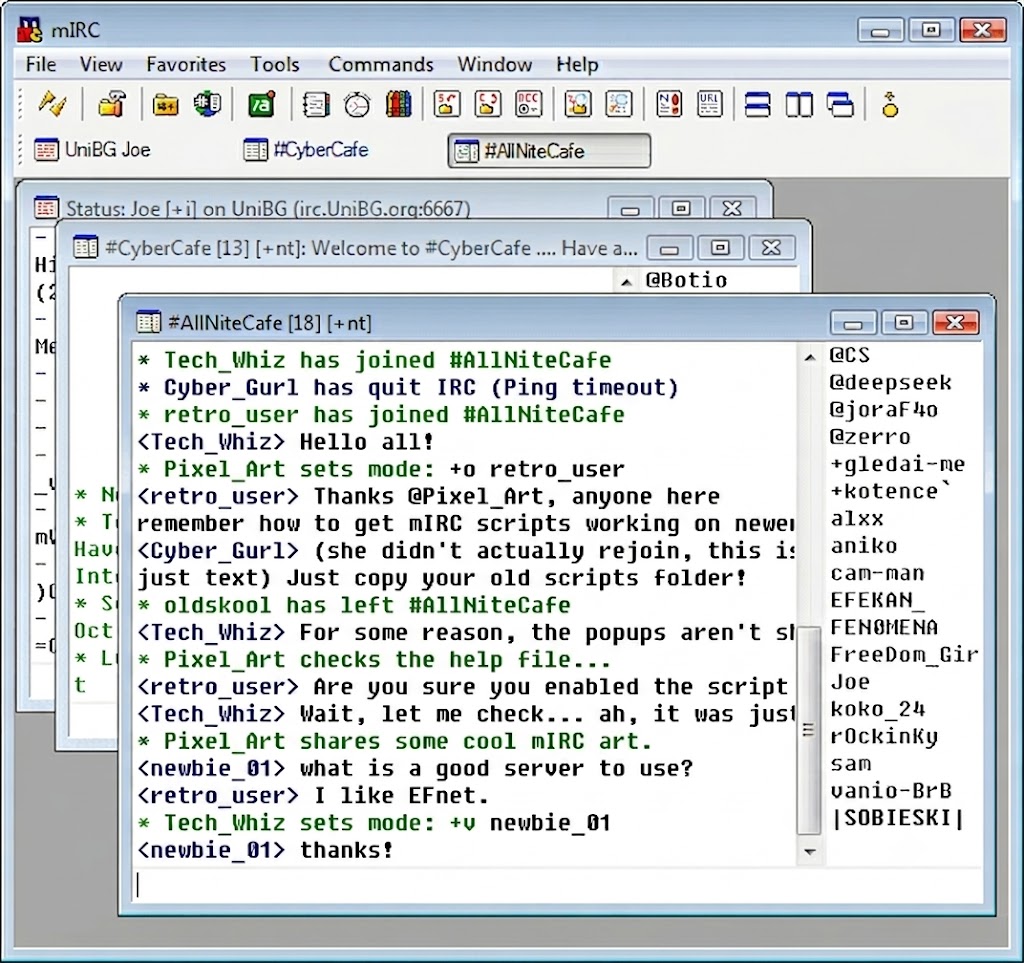Select the #AllNiteCafe switchbar button
This screenshot has width=1024, height=963.
pos(549,151)
